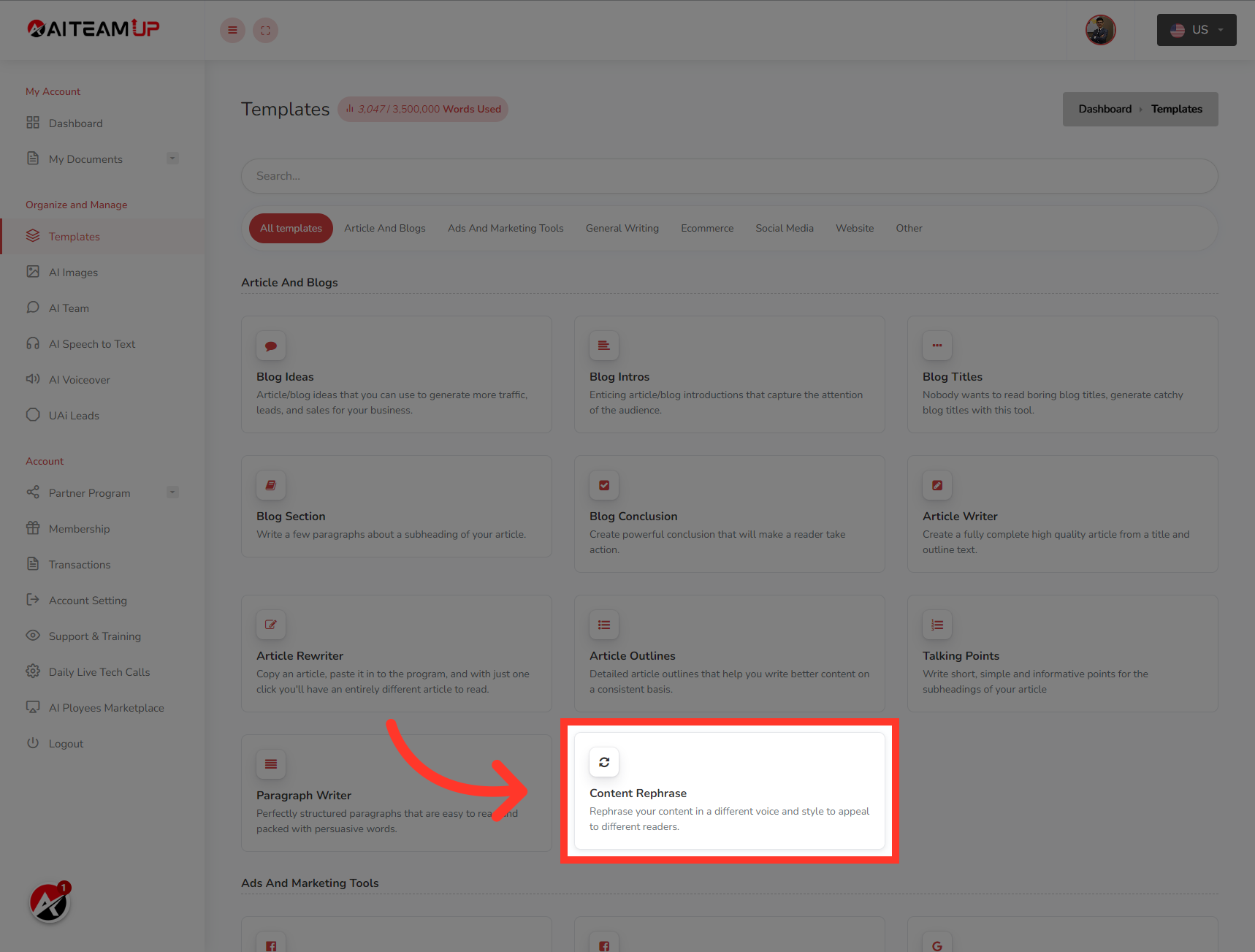The height and width of the screenshot is (952, 1255).
Task: Click the user profile avatar
Action: click(1099, 30)
